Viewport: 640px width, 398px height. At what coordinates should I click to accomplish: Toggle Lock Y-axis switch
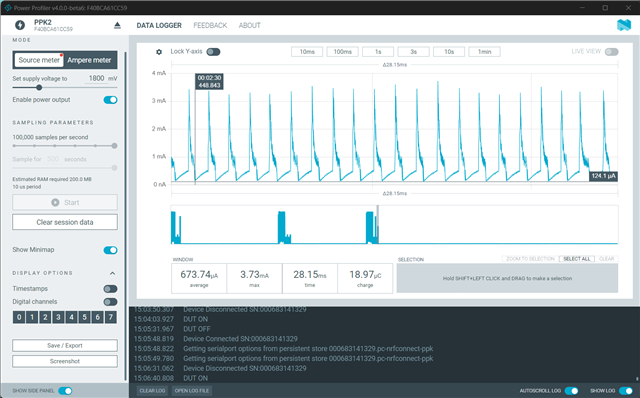(213, 52)
